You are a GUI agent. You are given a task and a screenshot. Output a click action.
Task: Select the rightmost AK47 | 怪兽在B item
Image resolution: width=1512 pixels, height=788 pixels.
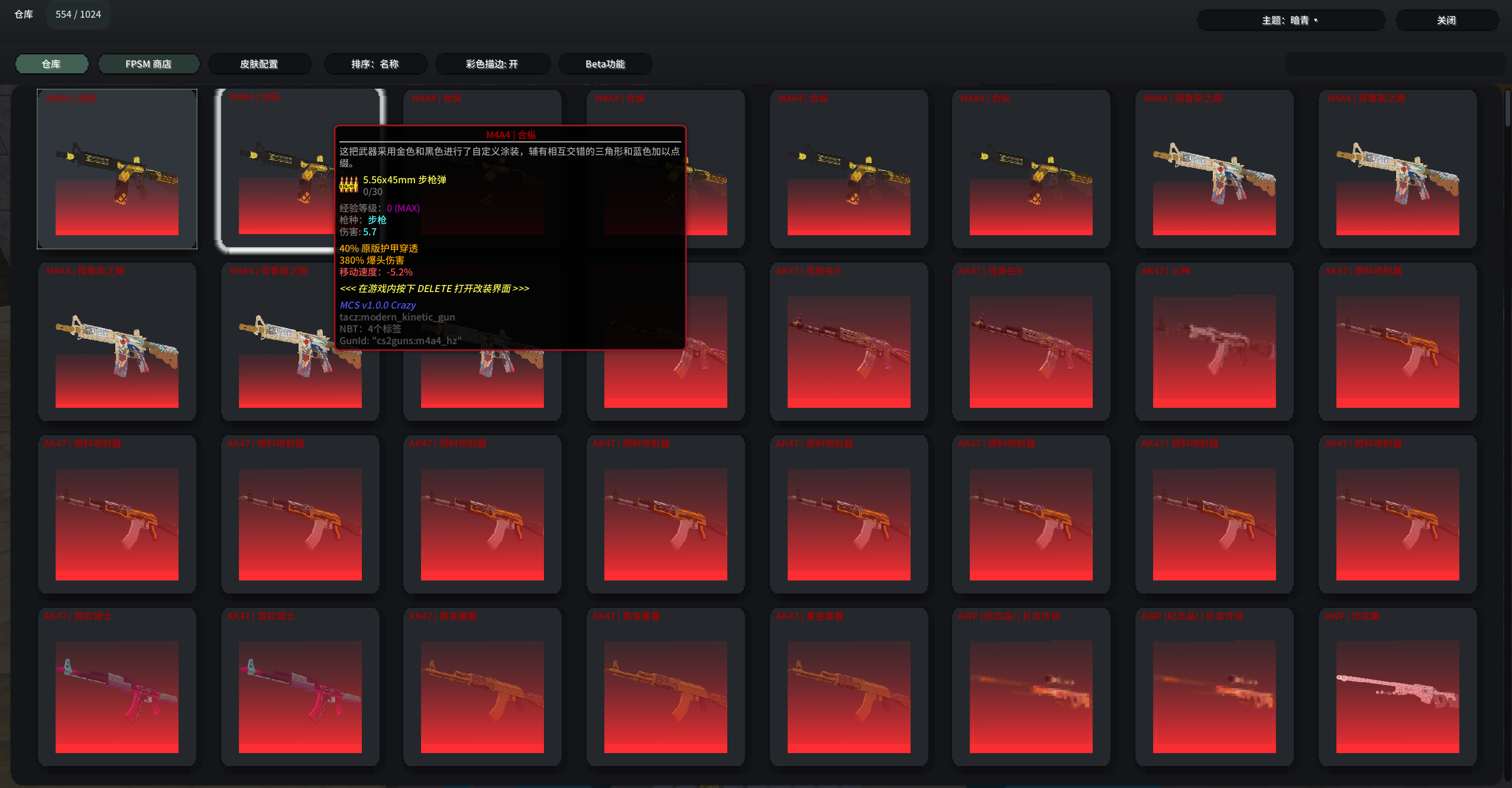coord(1031,342)
